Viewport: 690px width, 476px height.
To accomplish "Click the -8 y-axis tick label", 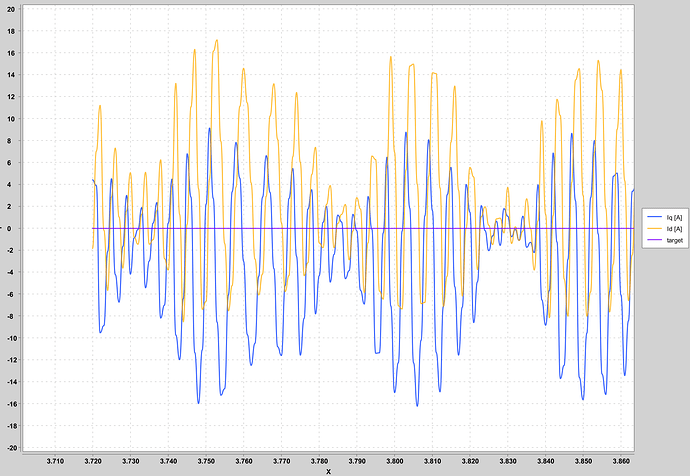I will pos(11,316).
